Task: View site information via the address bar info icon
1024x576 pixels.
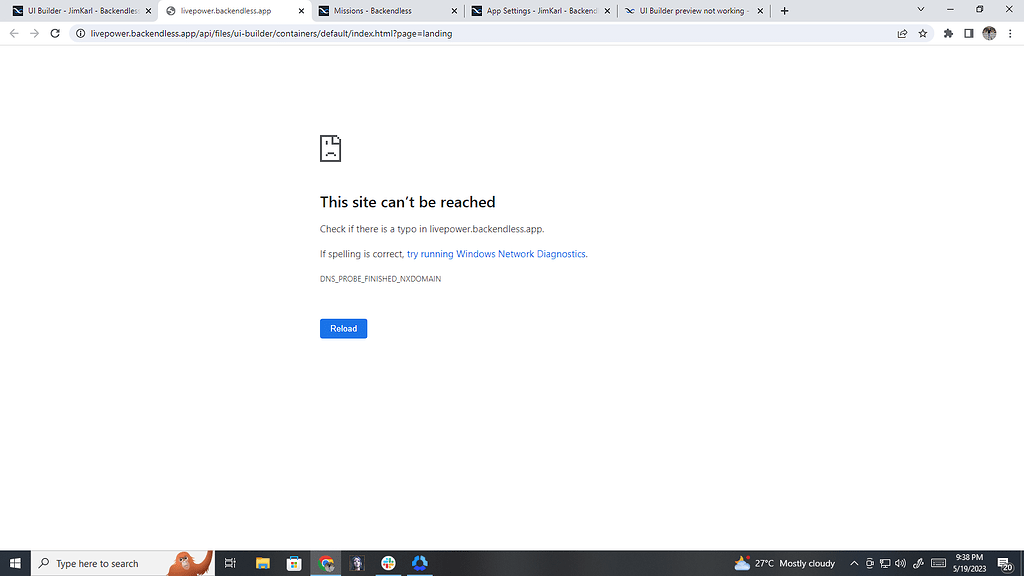Action: tap(79, 33)
